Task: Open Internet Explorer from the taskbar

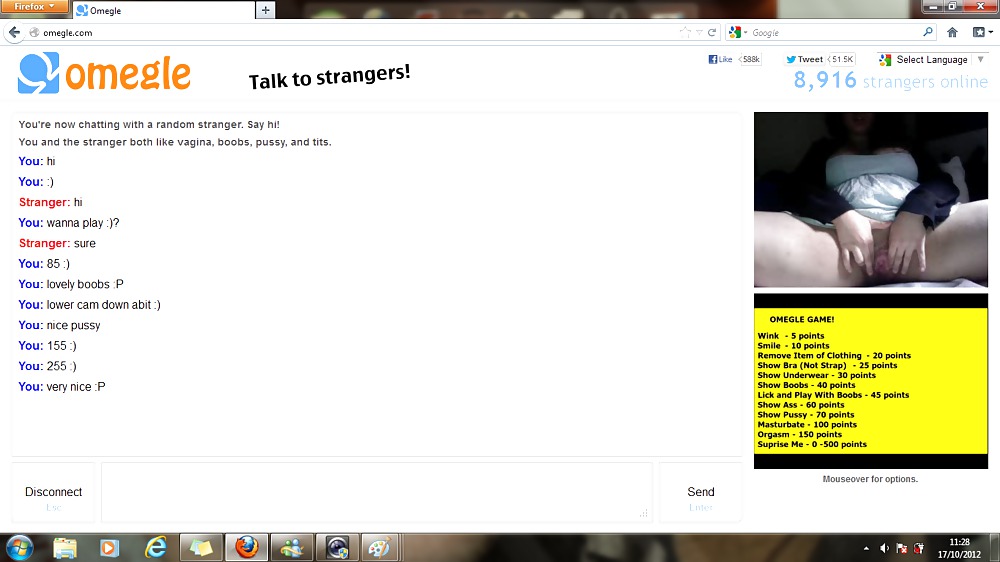Action: click(x=156, y=547)
